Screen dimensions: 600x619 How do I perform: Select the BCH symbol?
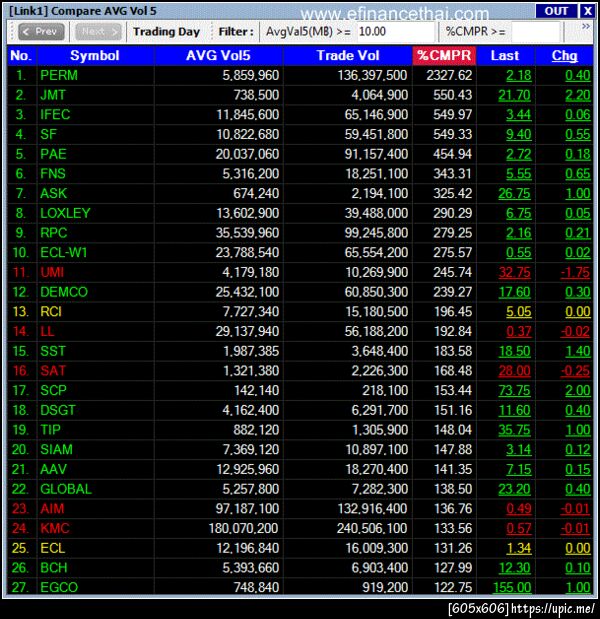(x=54, y=568)
